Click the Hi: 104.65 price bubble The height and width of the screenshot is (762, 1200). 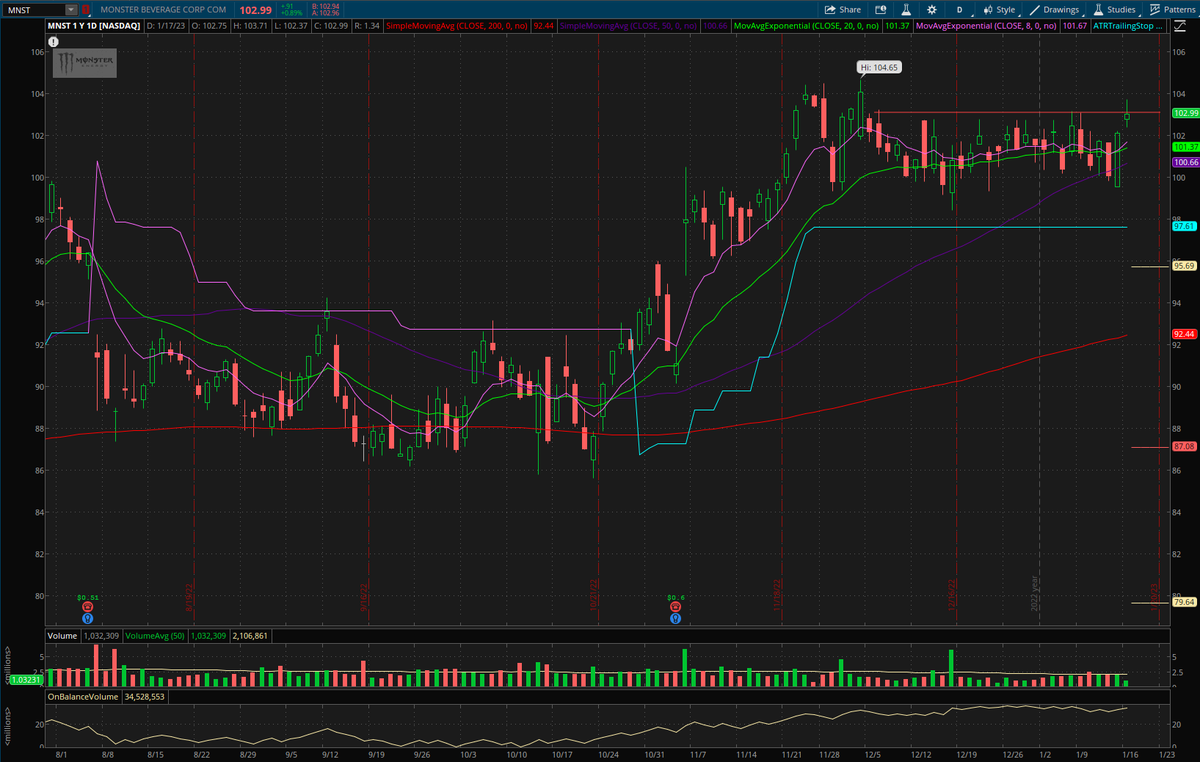pyautogui.click(x=879, y=68)
